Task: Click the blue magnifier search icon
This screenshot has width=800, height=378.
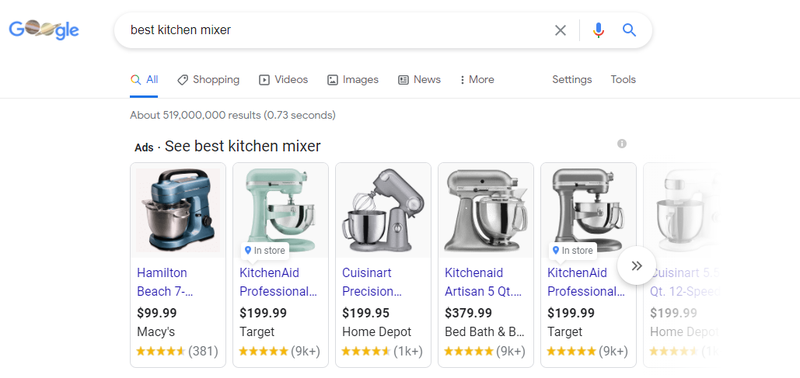Action: (629, 30)
